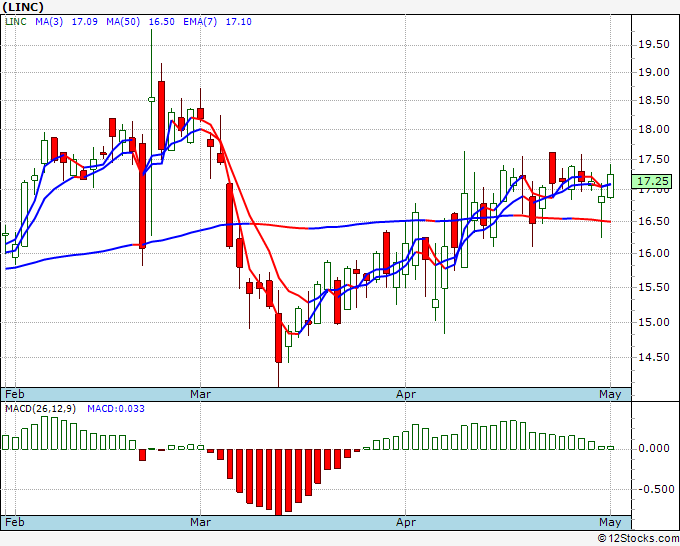Viewport: 680px width, 546px height.
Task: Click the 16.50 price axis label
Action: coord(654,221)
